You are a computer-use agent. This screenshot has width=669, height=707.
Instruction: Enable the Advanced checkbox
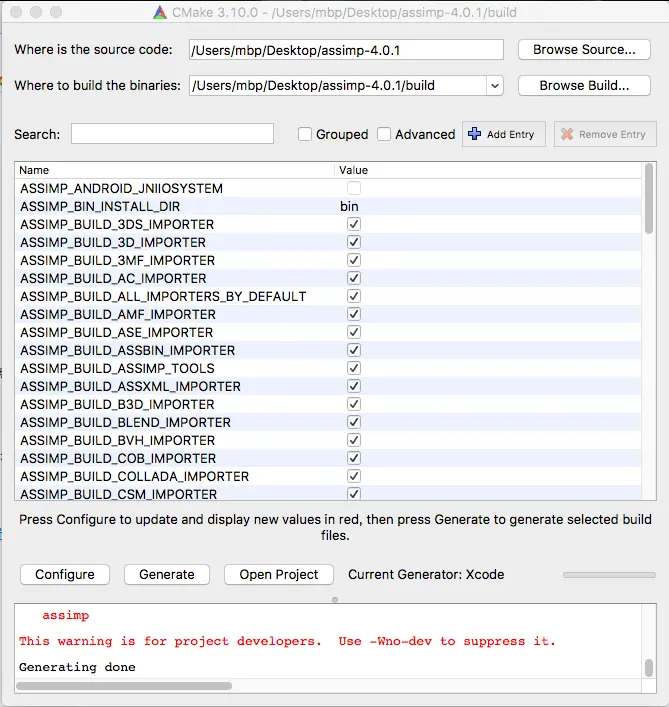click(384, 134)
